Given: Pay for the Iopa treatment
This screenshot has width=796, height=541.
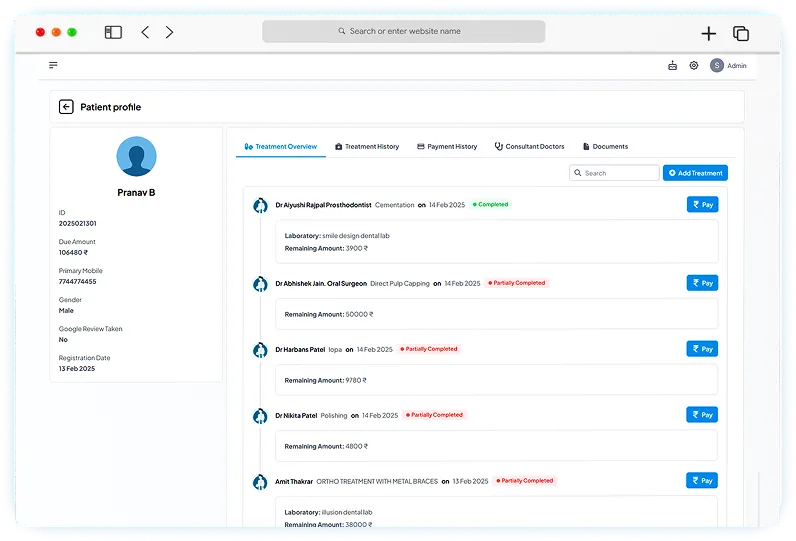Looking at the screenshot, I should click(x=702, y=349).
